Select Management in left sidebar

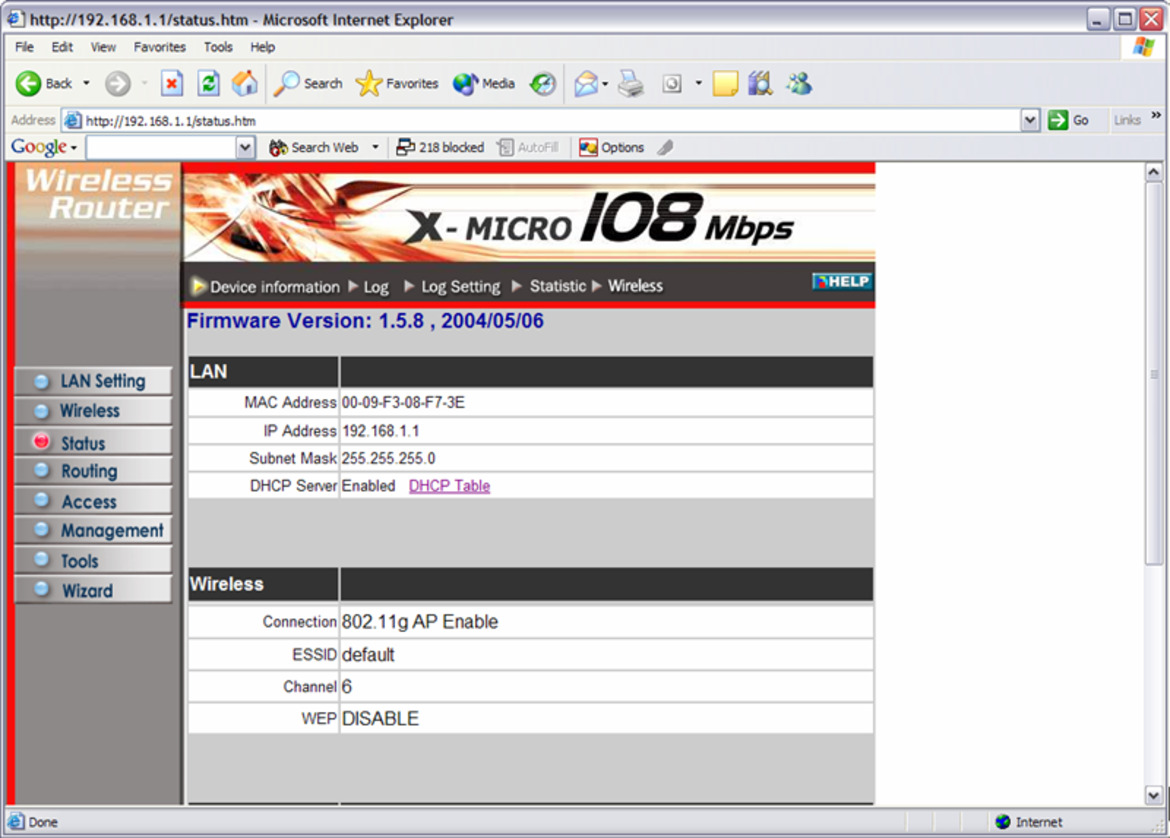click(93, 531)
